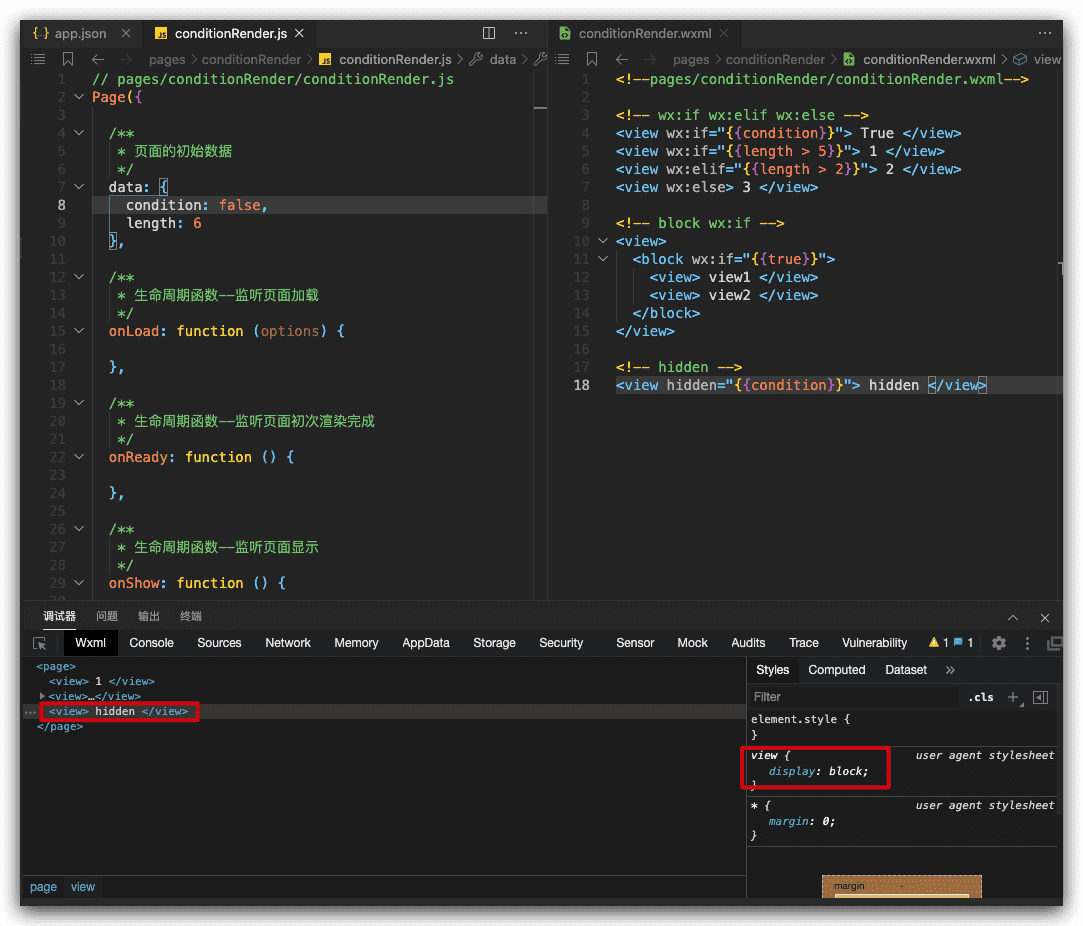This screenshot has width=1083, height=926.
Task: Click the page breadcrumb at panel bottom
Action: [43, 887]
